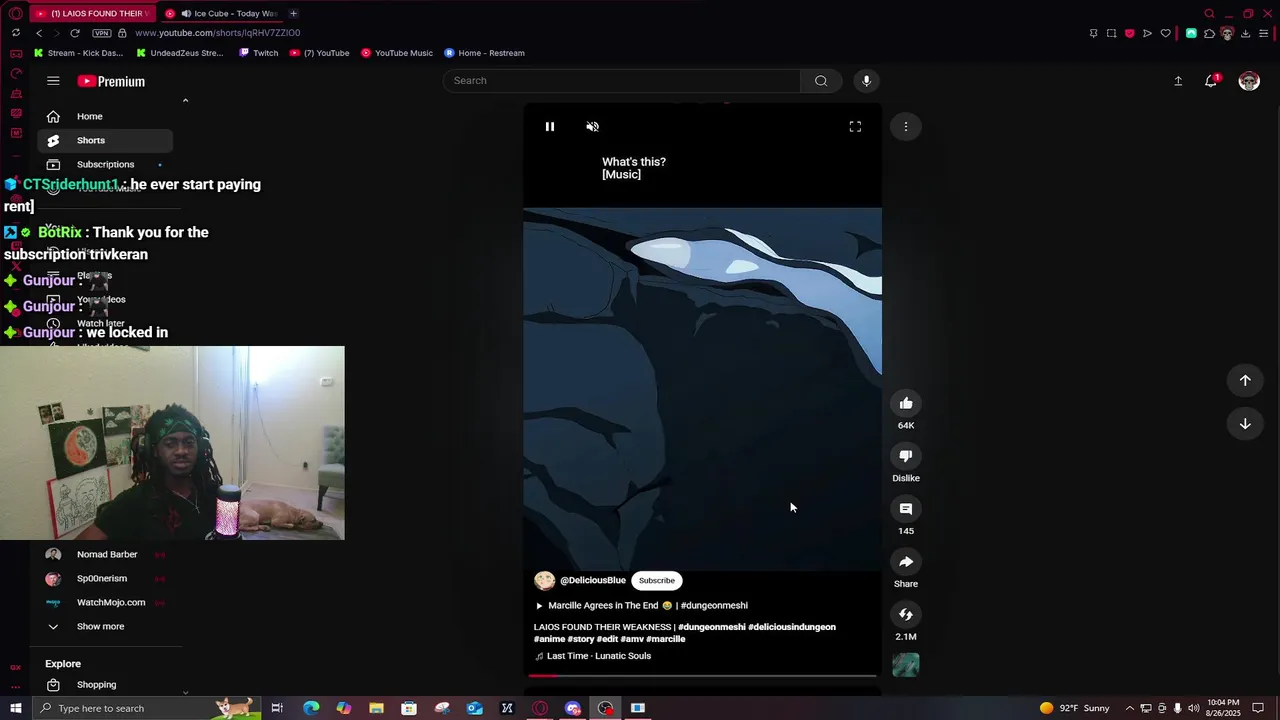Open the three-dot more options menu
Screen dimensions: 1280x720
click(x=906, y=126)
